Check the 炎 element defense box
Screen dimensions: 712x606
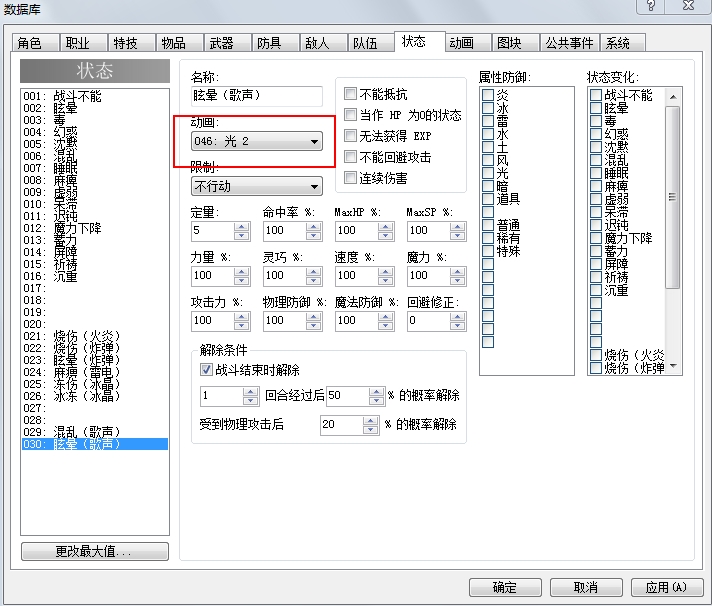coord(488,95)
